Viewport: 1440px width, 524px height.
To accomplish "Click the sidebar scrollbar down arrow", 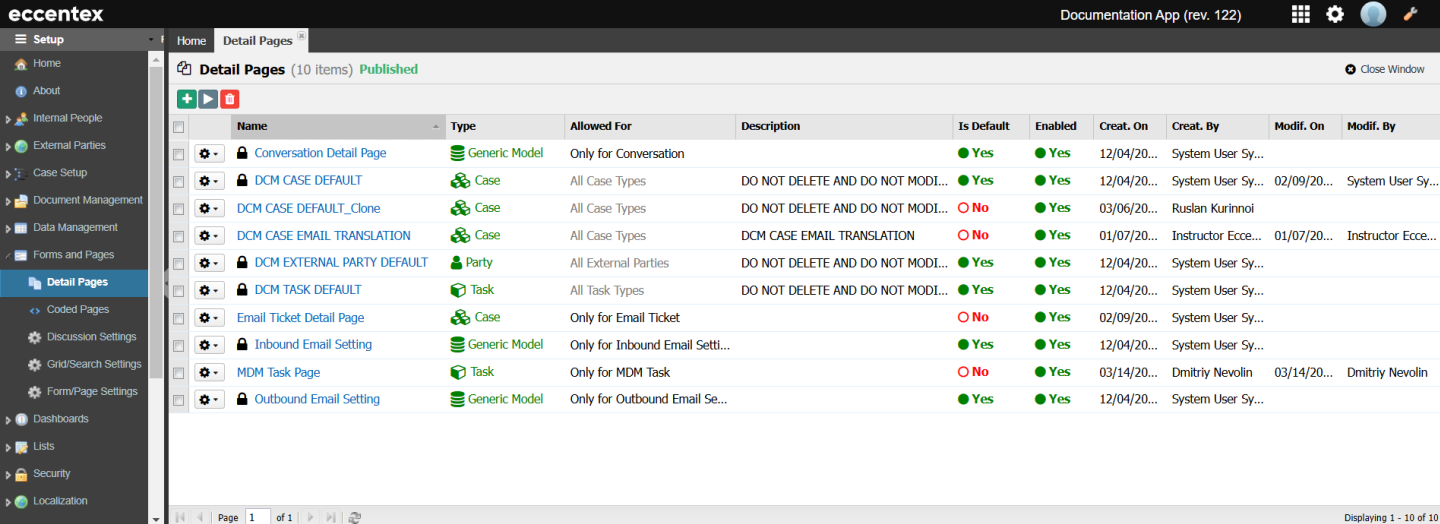I will (x=155, y=519).
